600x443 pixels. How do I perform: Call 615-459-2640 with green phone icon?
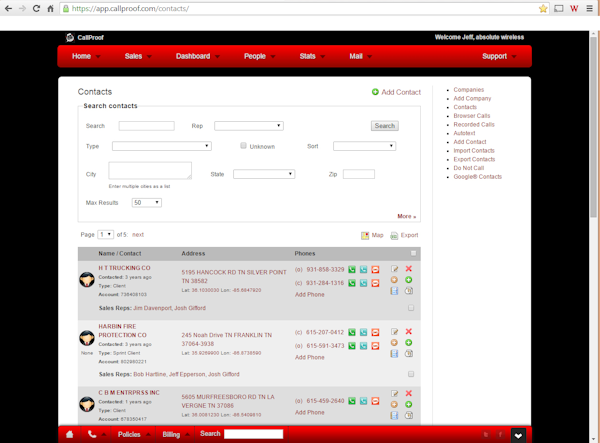click(x=352, y=401)
